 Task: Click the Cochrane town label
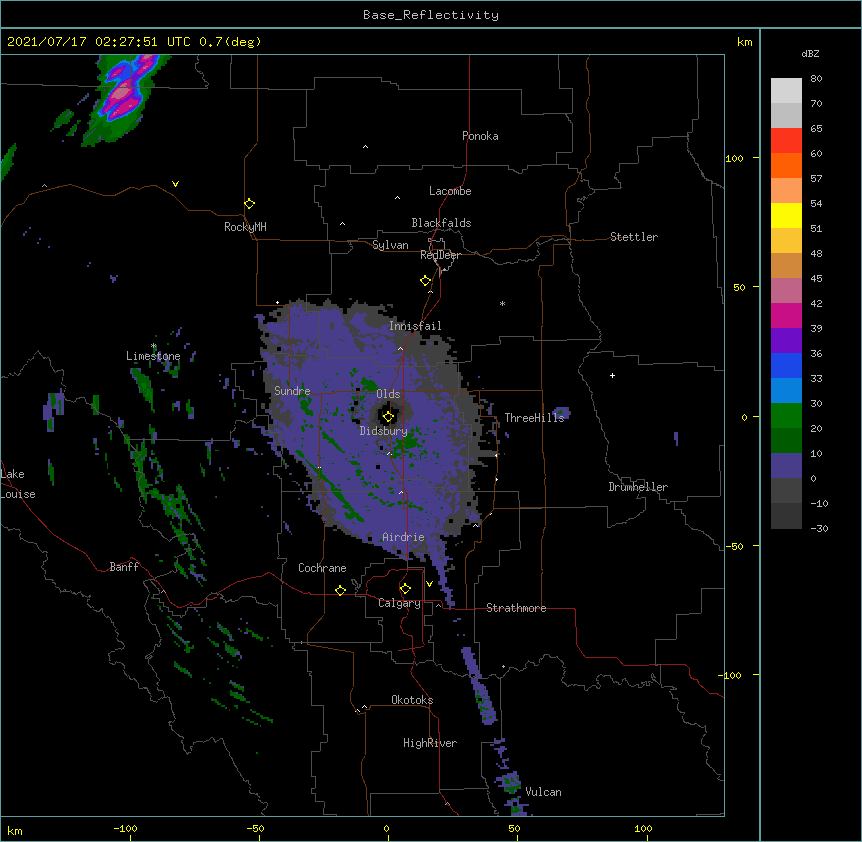322,568
